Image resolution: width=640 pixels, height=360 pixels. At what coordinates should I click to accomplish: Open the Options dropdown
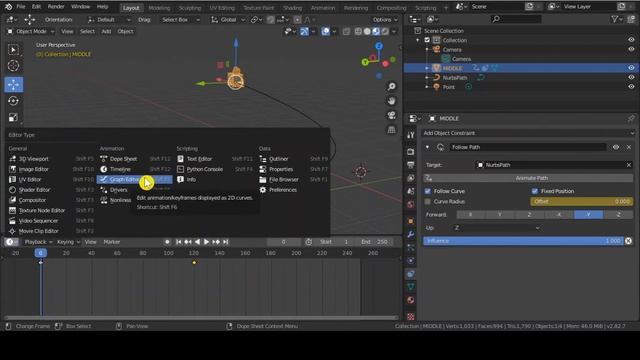click(384, 20)
